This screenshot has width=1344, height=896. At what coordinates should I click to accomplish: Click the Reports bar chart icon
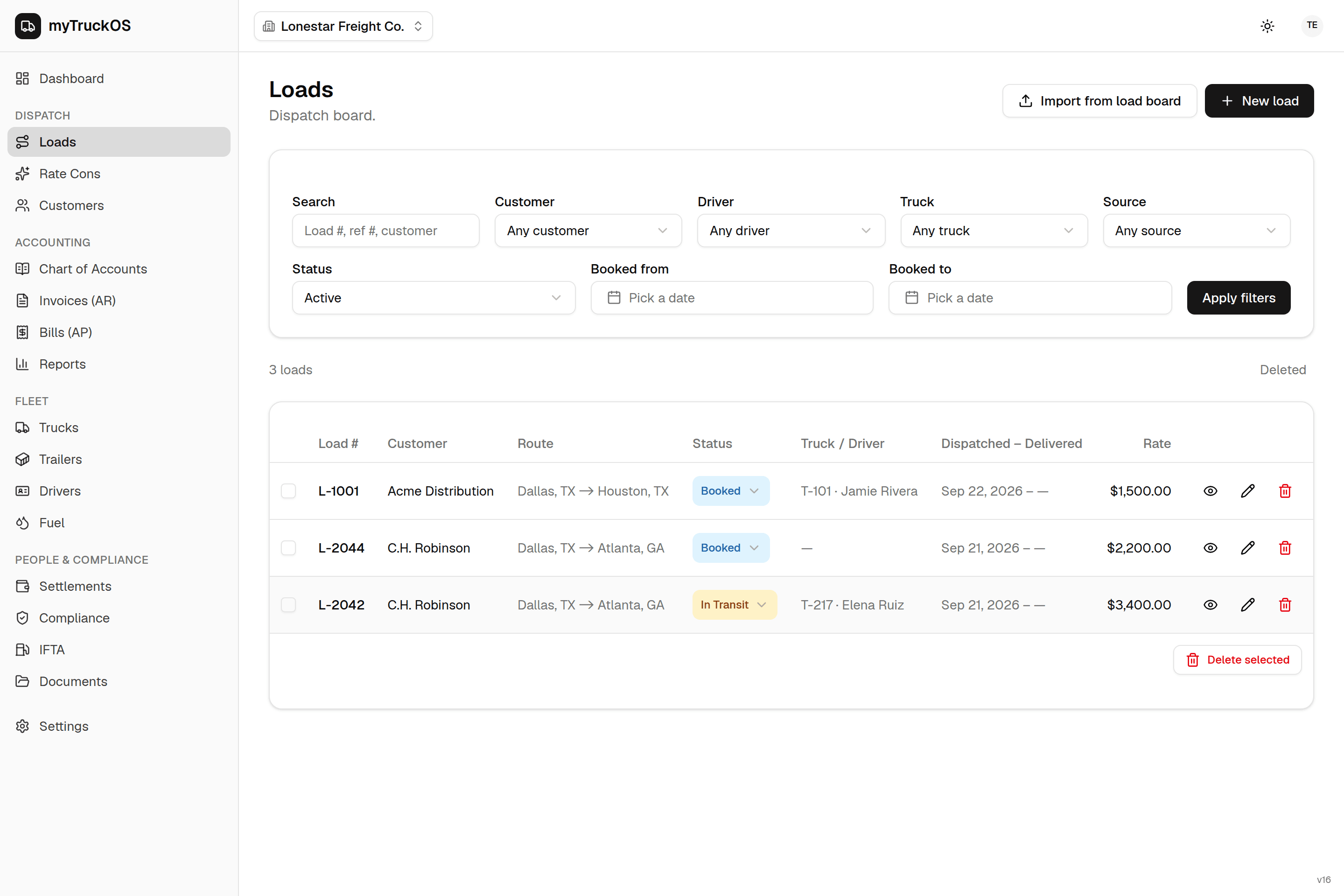coord(22,364)
